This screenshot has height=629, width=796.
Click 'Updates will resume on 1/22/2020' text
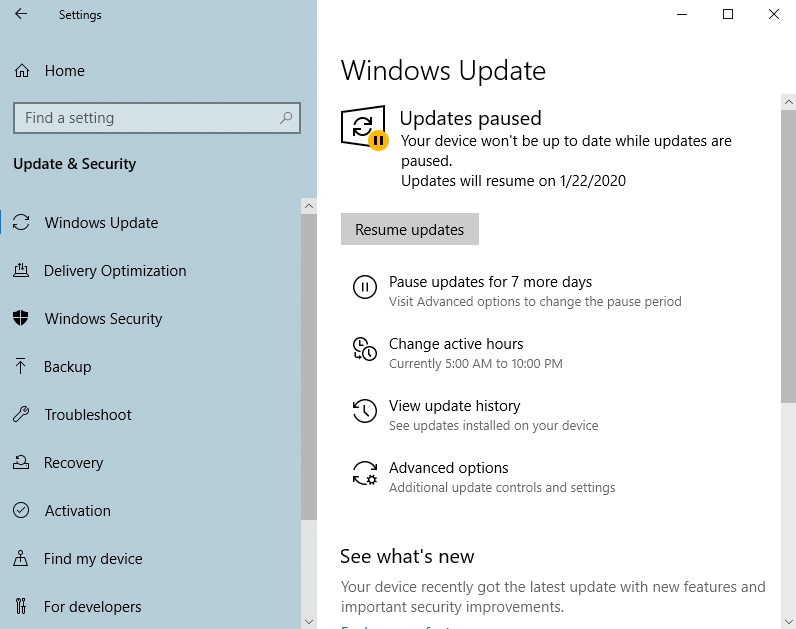tap(513, 181)
